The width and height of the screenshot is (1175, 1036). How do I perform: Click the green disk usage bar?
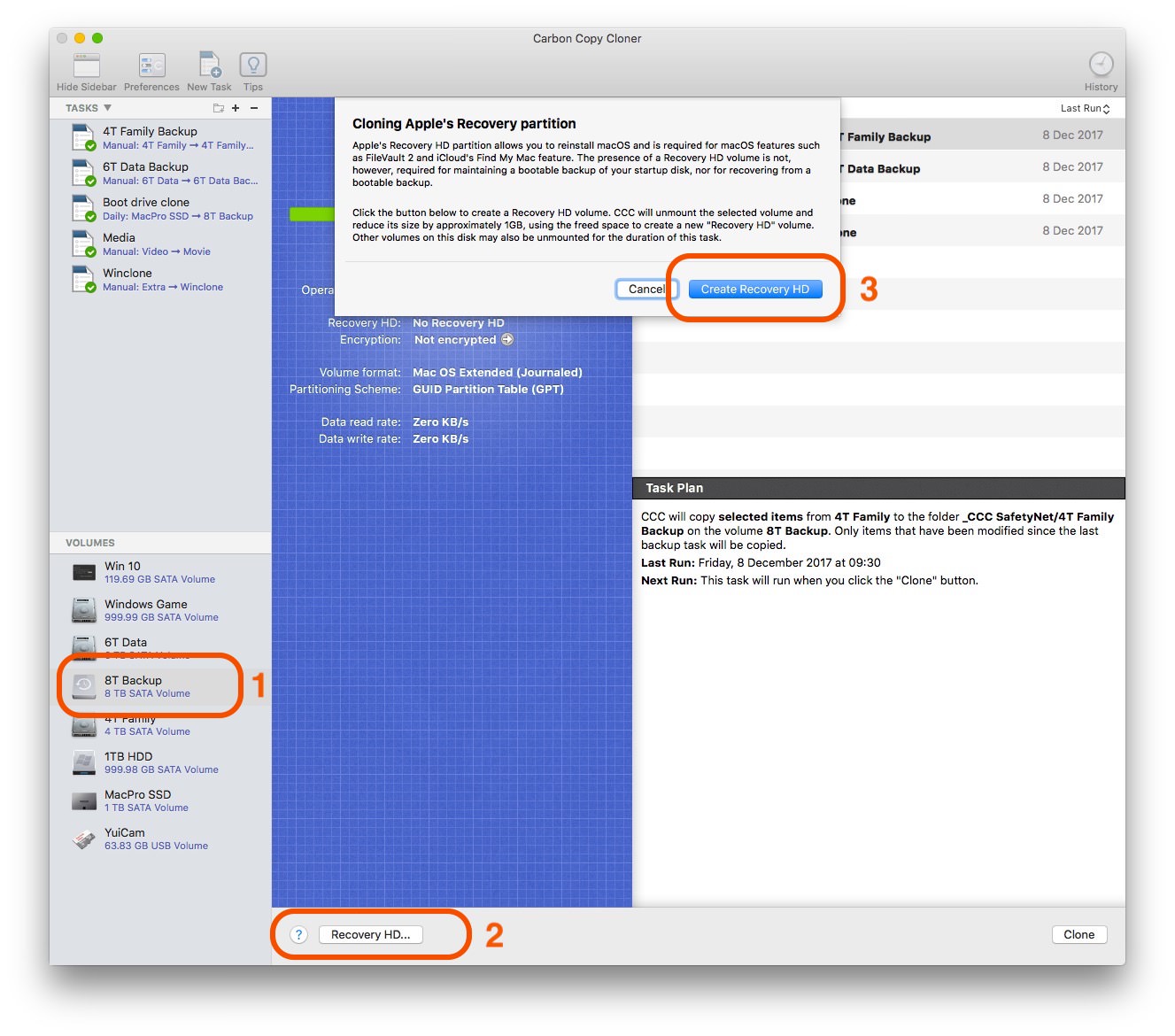(312, 213)
